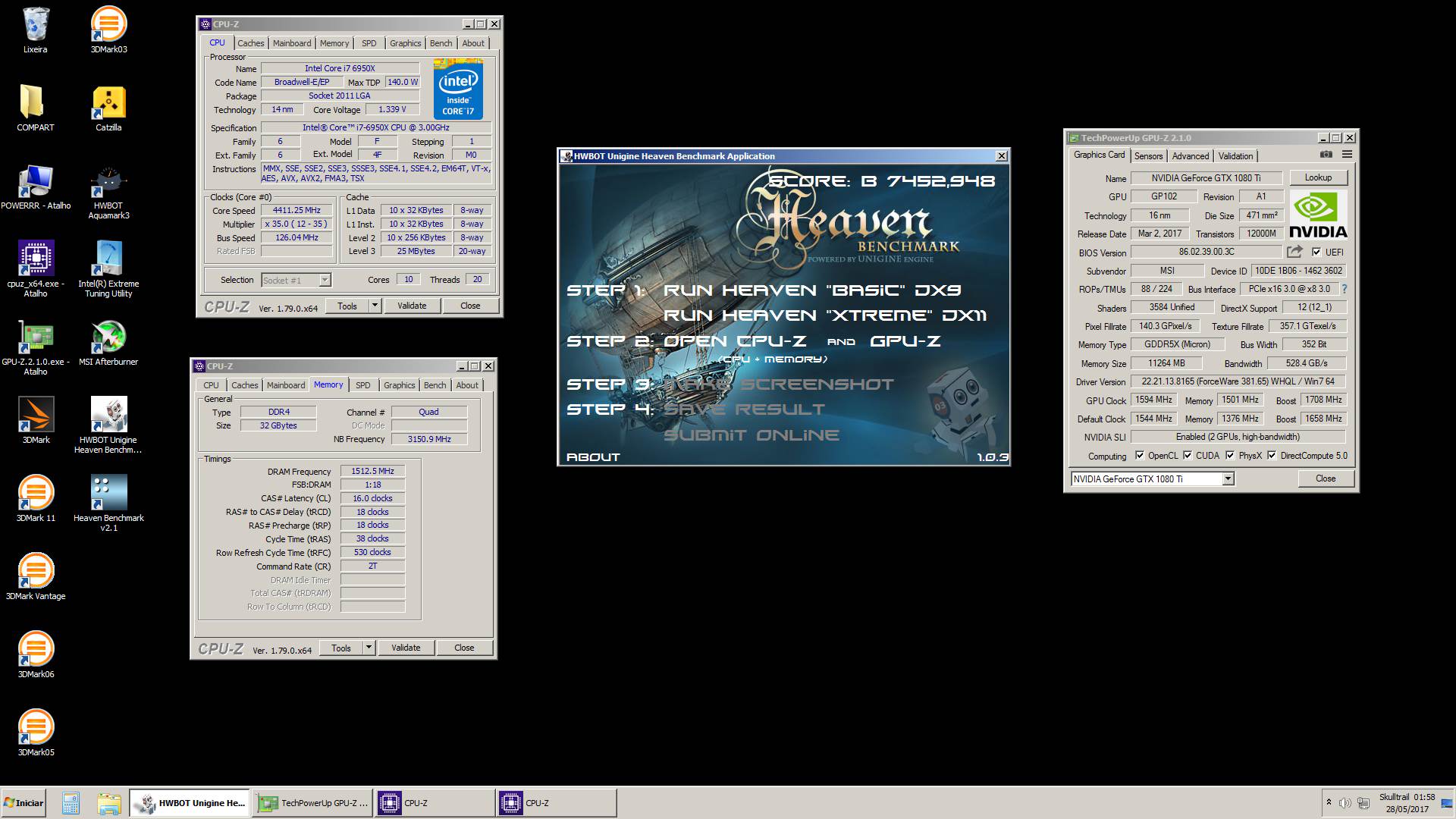Click the DRAM Frequency value 1512.5 MHz
Screen dimensions: 1456x819
tap(372, 471)
